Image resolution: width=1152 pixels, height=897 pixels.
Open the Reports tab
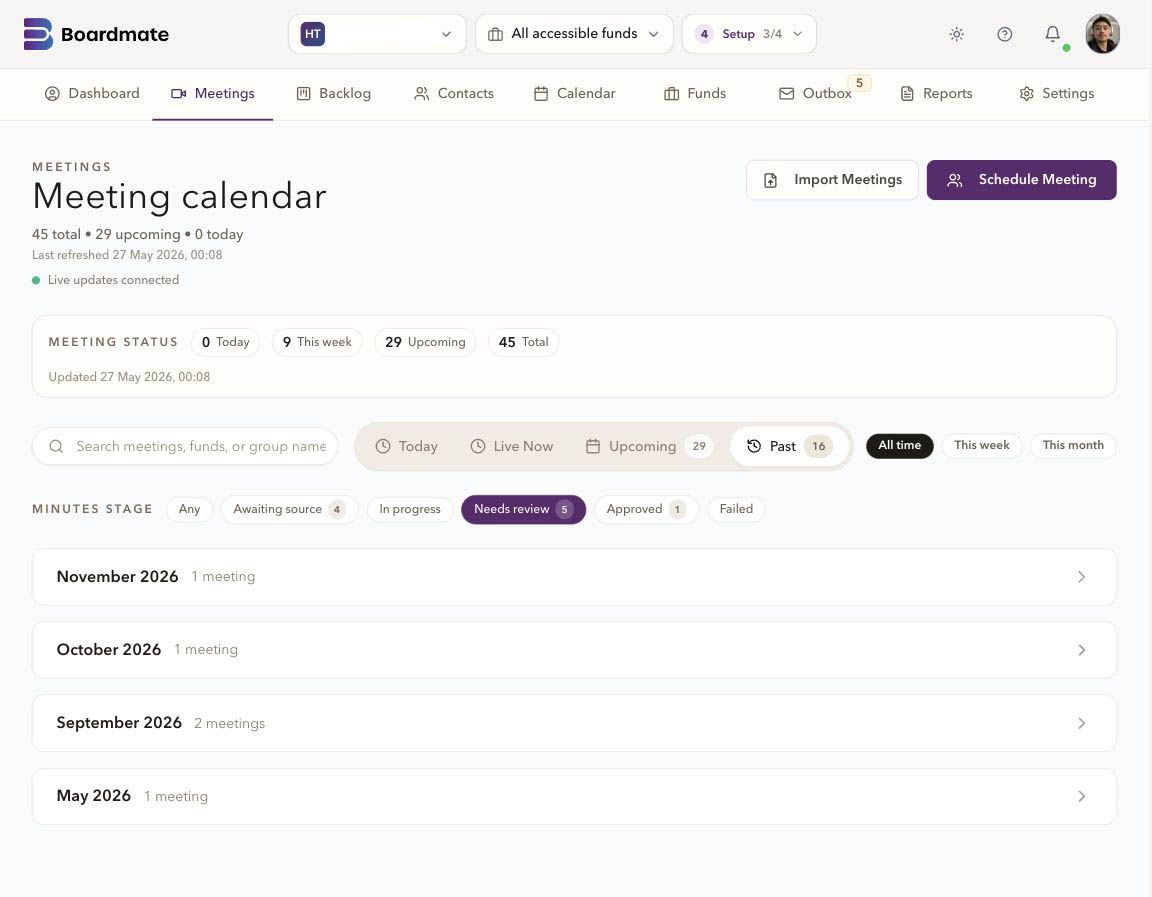point(935,94)
